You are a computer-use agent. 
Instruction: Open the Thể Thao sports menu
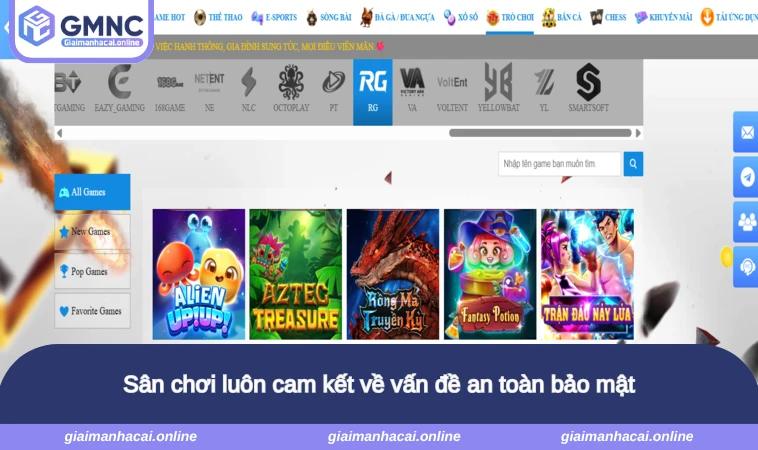point(218,17)
